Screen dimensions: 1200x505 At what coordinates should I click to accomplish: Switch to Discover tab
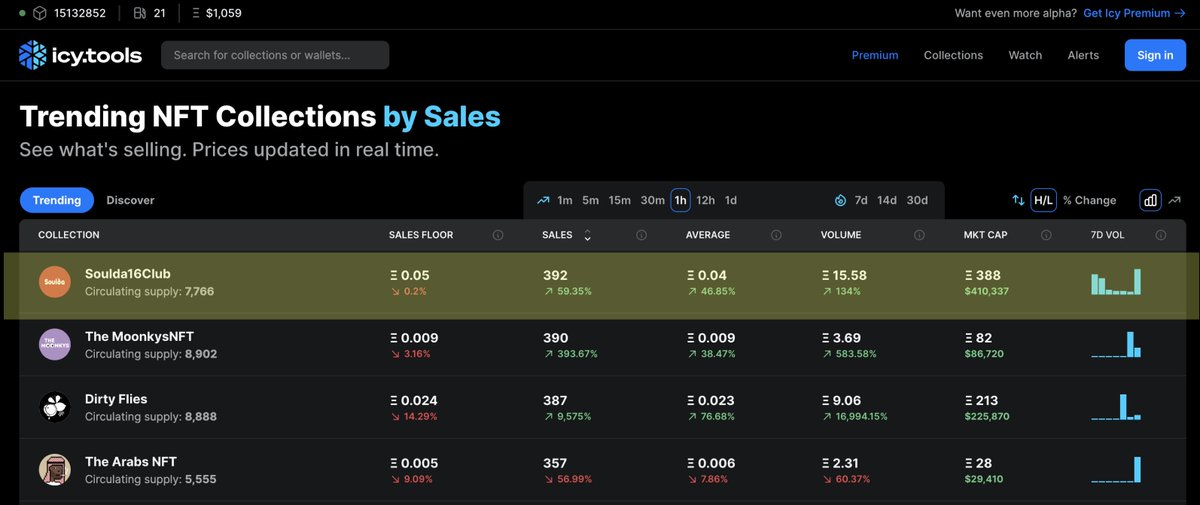point(130,200)
